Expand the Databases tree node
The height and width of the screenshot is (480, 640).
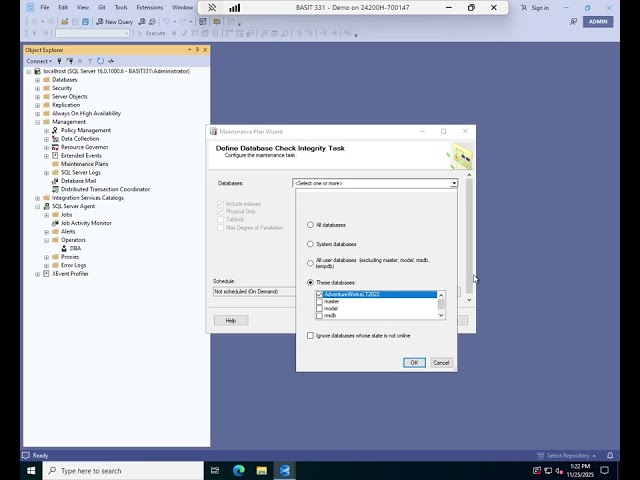click(x=38, y=80)
